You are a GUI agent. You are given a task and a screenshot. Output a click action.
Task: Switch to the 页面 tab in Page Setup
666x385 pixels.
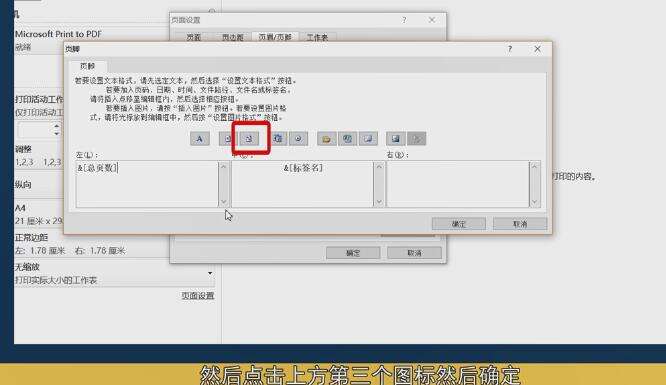pos(194,37)
